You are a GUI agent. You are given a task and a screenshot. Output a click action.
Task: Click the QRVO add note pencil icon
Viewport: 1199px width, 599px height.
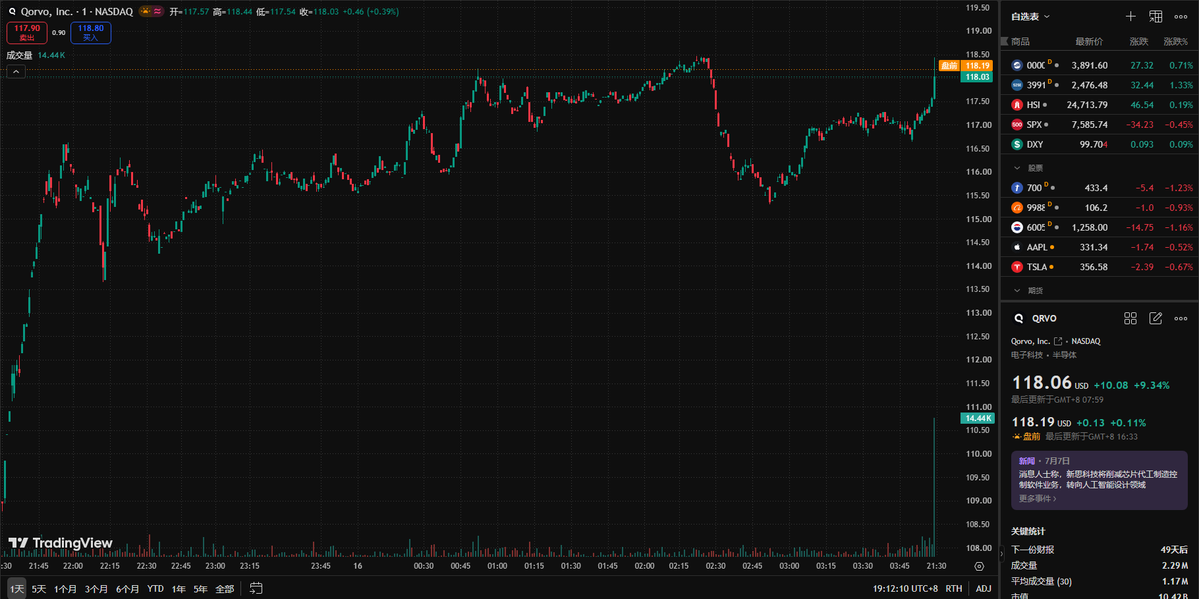click(x=1155, y=318)
